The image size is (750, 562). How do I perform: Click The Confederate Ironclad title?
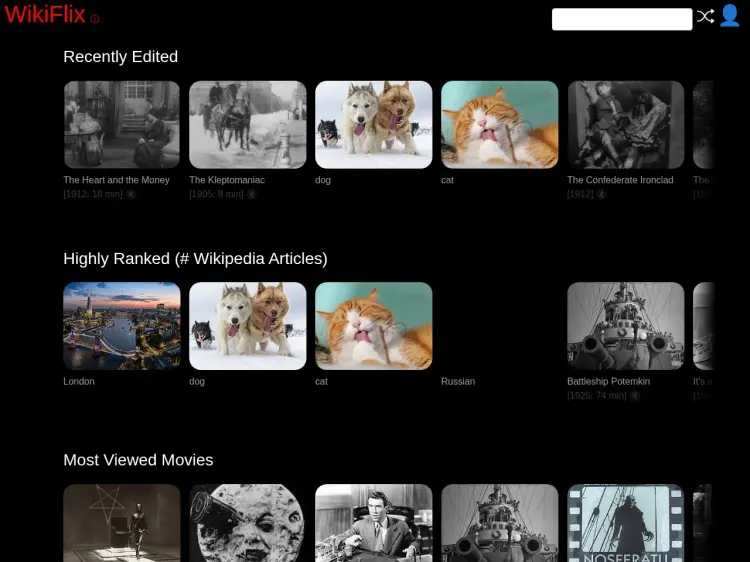[620, 180]
